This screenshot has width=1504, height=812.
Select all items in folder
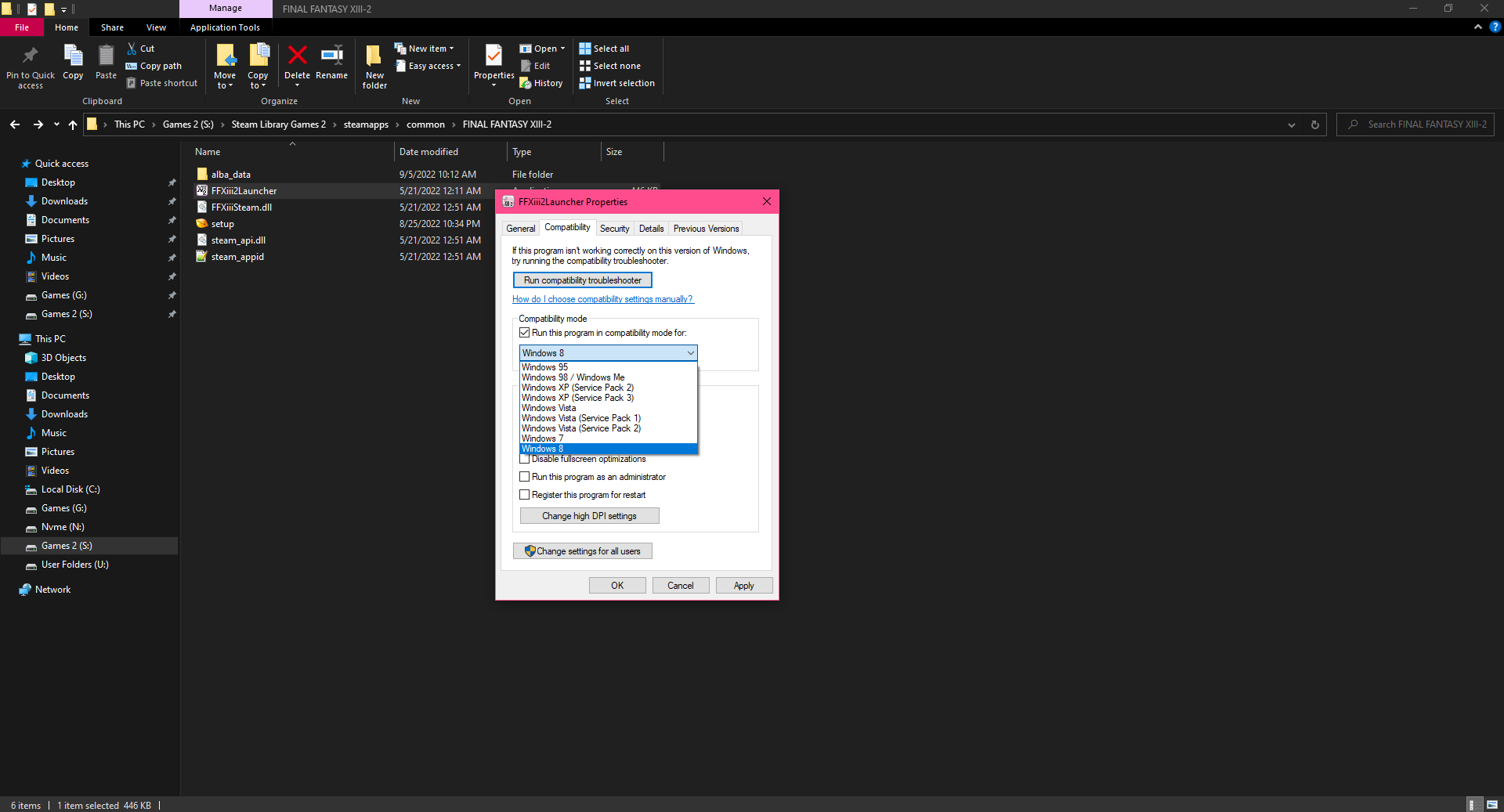pyautogui.click(x=604, y=49)
